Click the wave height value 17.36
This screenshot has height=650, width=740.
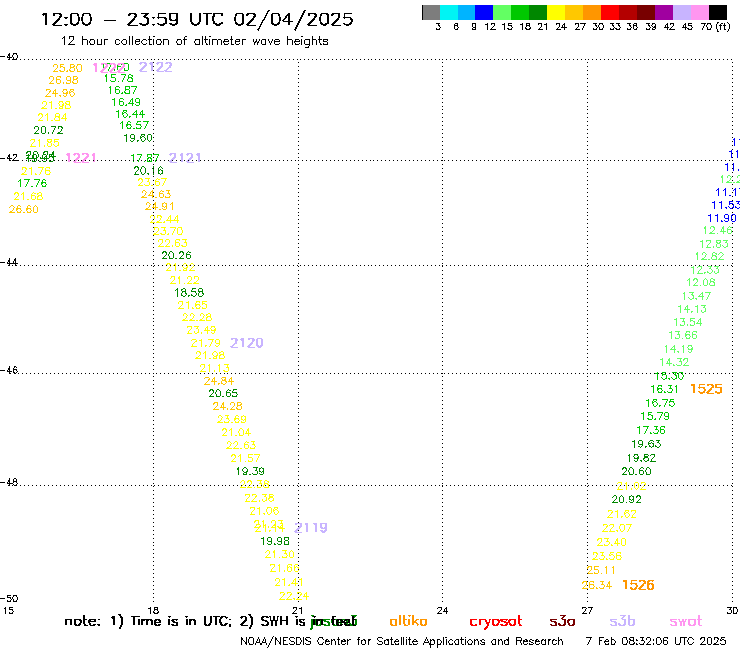651,431
